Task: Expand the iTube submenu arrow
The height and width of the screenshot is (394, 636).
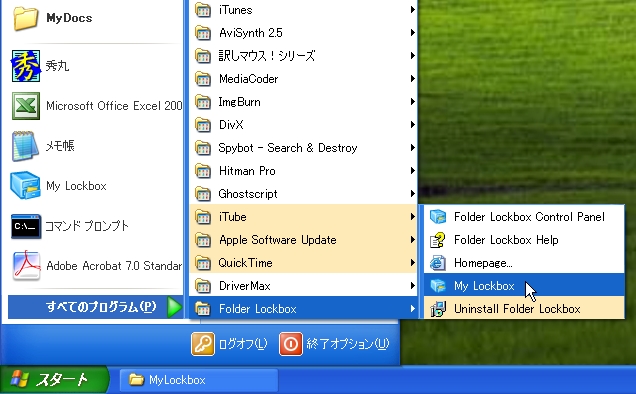Action: pyautogui.click(x=413, y=217)
